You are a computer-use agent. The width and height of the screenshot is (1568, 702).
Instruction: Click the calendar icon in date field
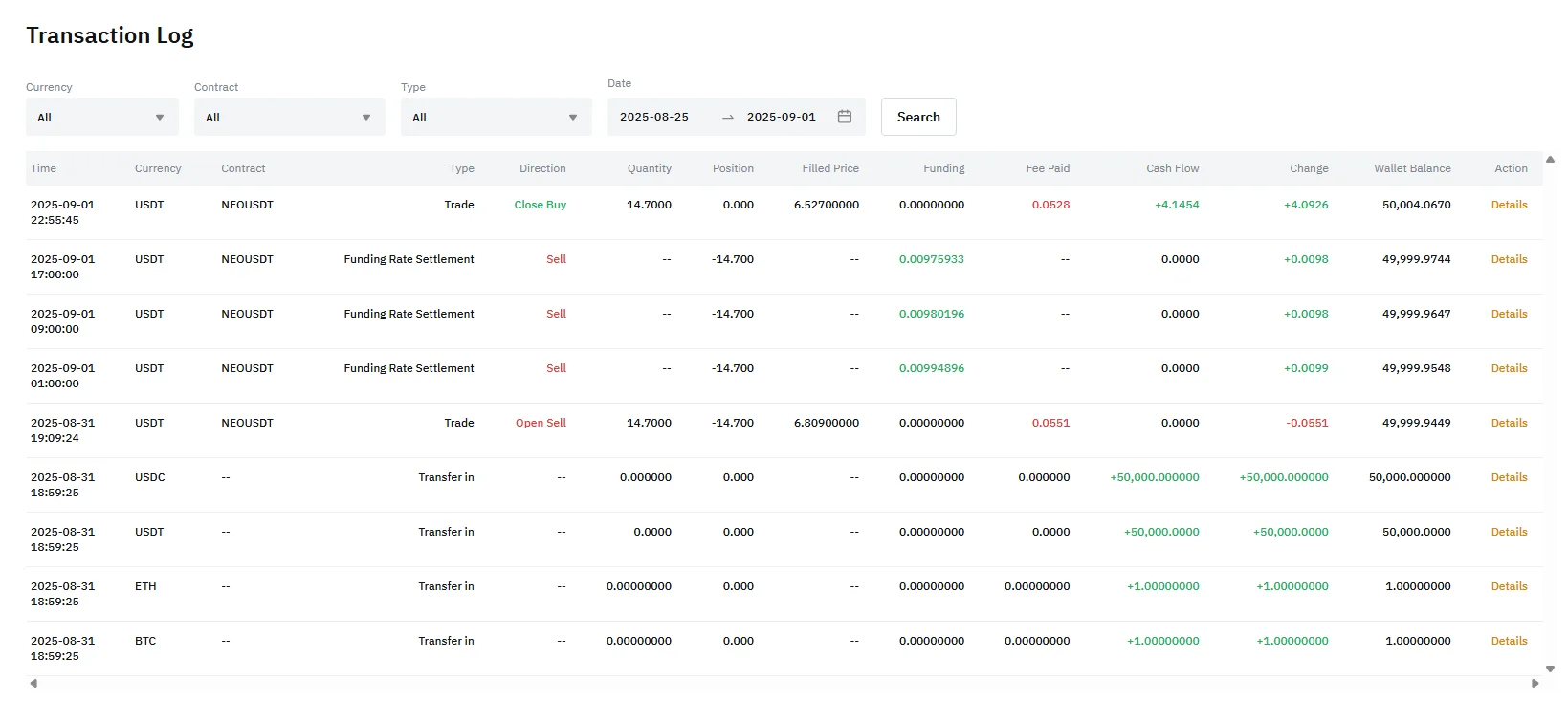(x=844, y=117)
